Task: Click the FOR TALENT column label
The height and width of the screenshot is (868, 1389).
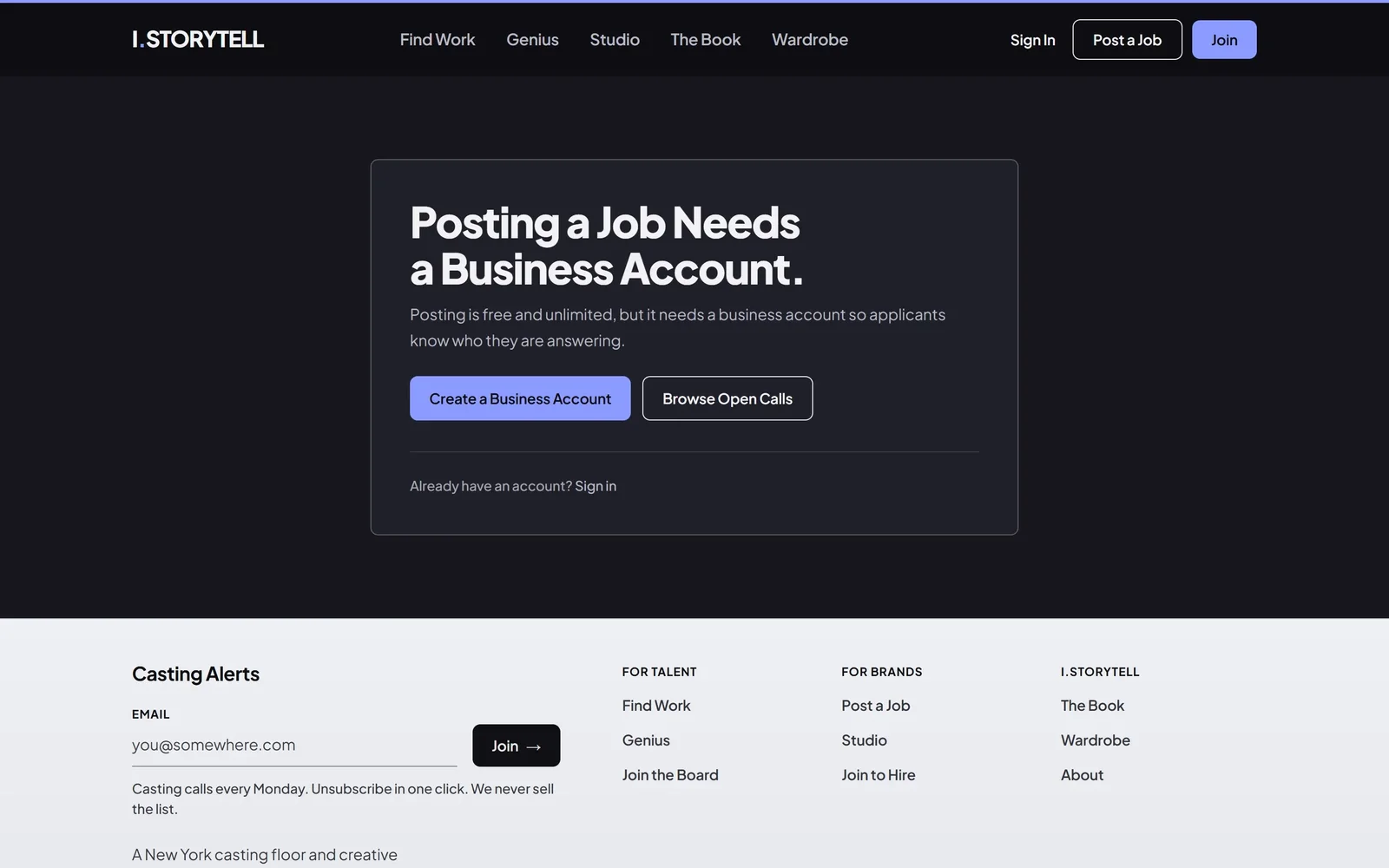Action: 659,672
